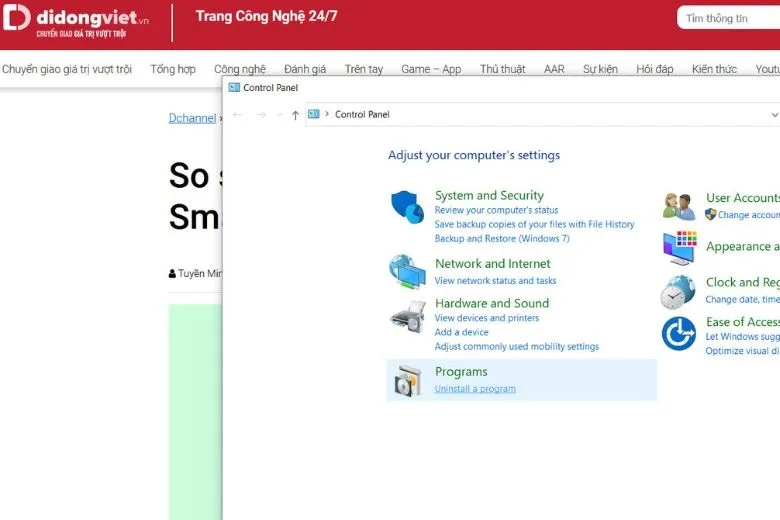Open Đánh giá menu on website
This screenshot has width=780, height=520.
[x=305, y=69]
